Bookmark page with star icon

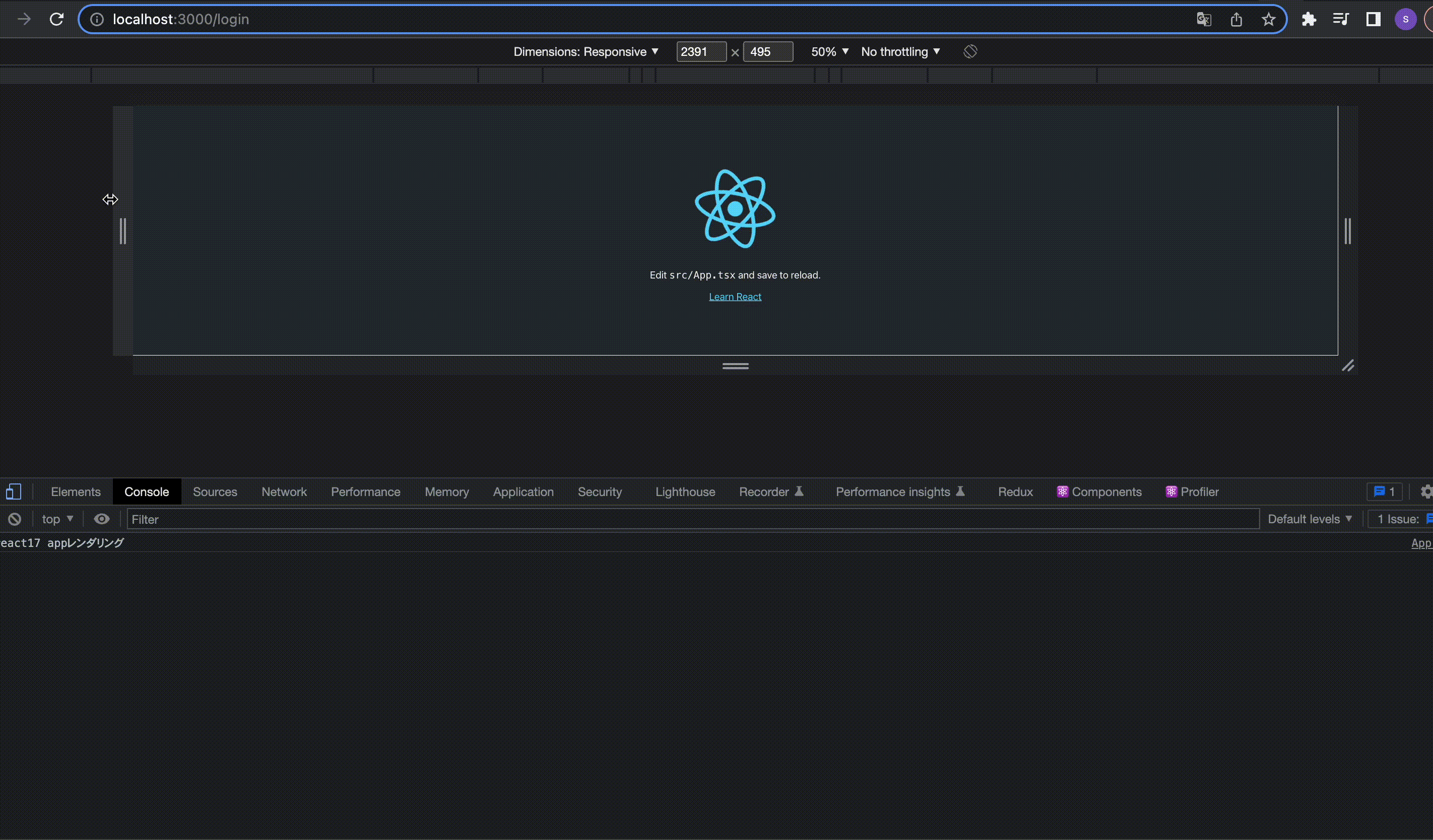point(1268,19)
